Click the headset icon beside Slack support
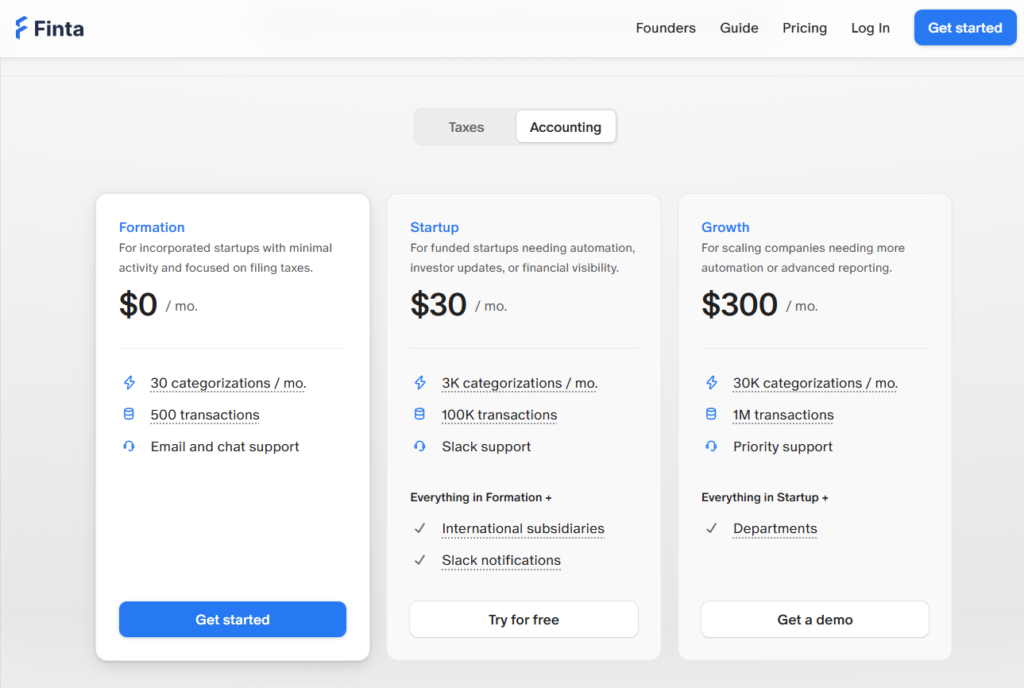This screenshot has height=688, width=1024. tap(419, 446)
